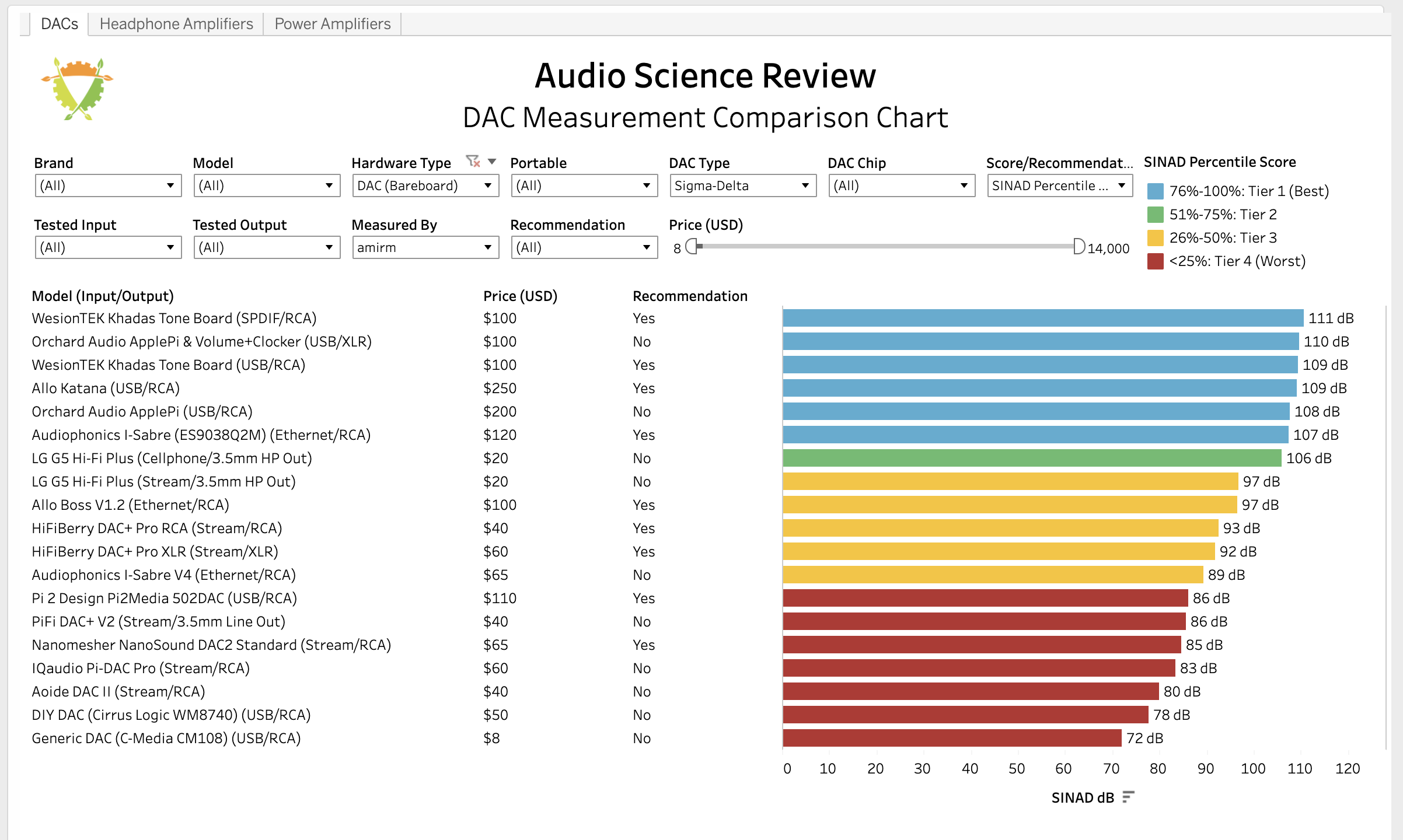Click the 106 dB green LG G5 bar
The width and height of the screenshot is (1403, 840).
[1032, 458]
